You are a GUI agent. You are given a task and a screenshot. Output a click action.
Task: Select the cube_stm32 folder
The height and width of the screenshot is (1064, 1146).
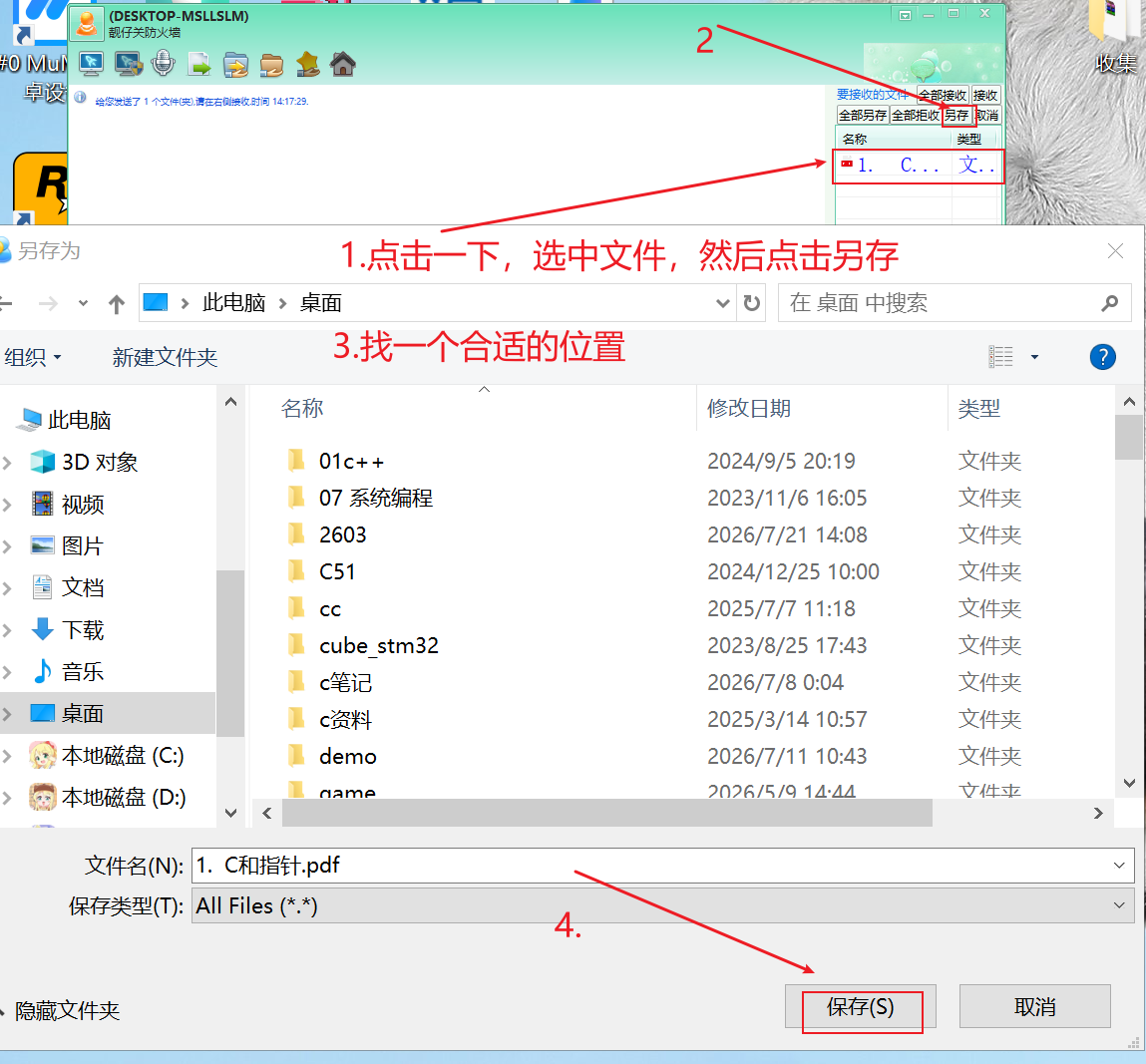(x=379, y=646)
